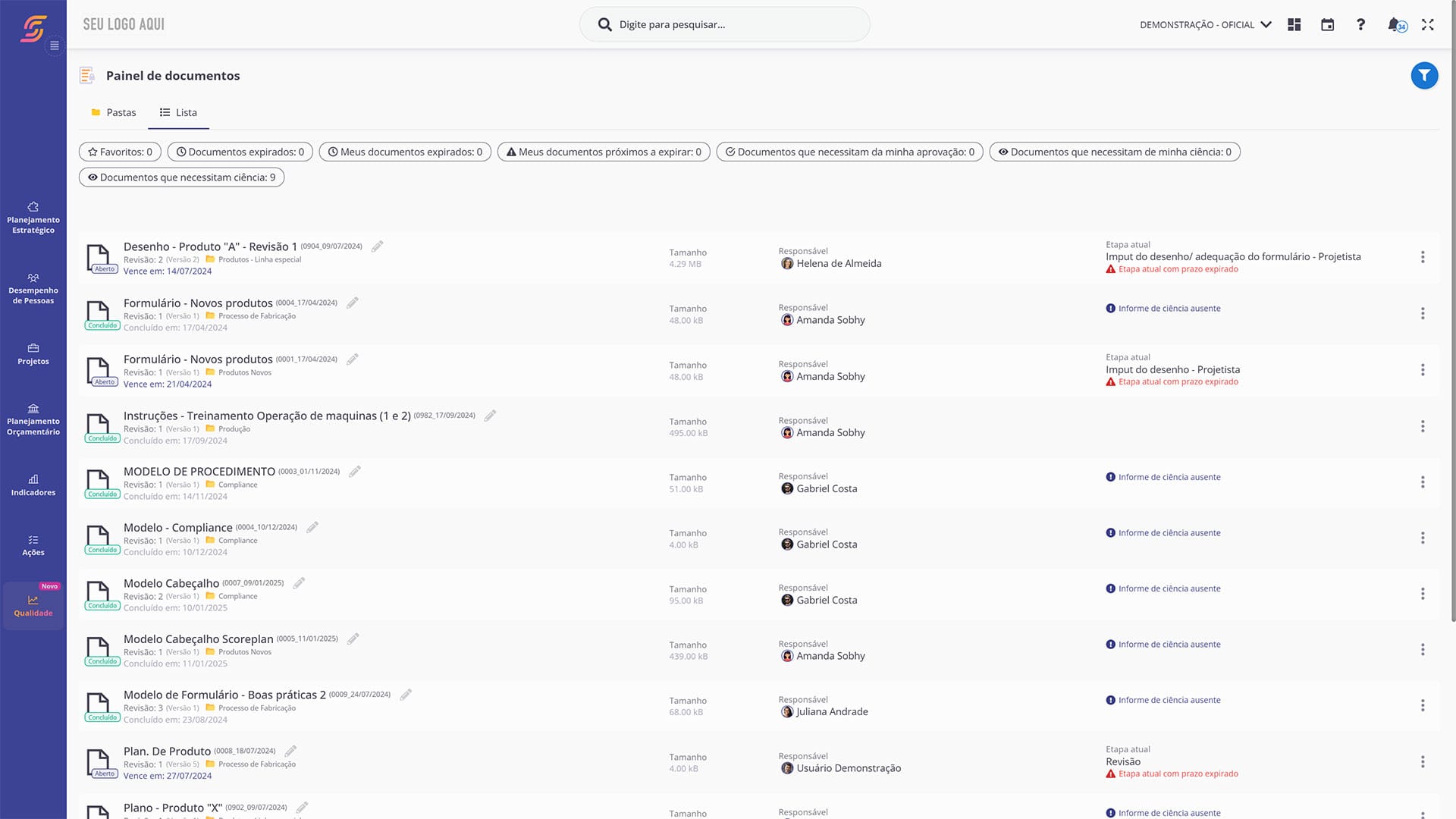Open three-dot menu for Plan. De Produto
Viewport: 1456px width, 819px height.
(1423, 761)
